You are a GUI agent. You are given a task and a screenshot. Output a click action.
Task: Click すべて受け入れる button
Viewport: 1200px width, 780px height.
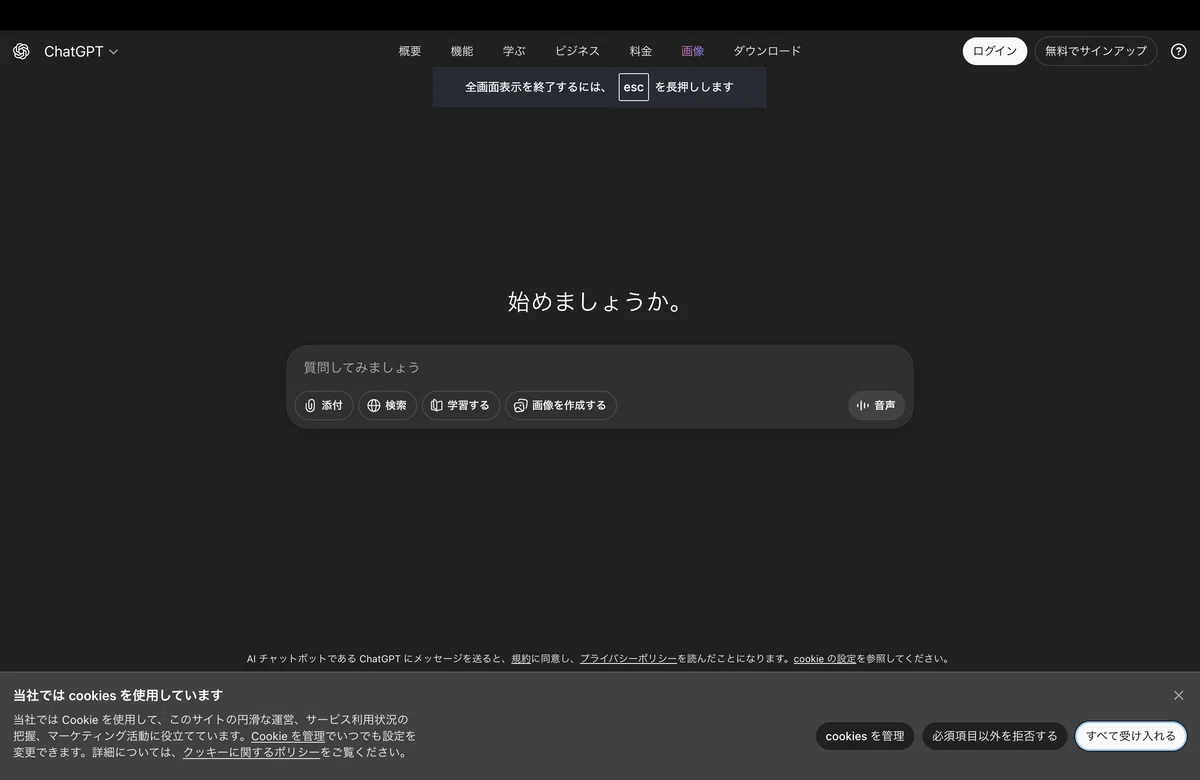[x=1131, y=736]
